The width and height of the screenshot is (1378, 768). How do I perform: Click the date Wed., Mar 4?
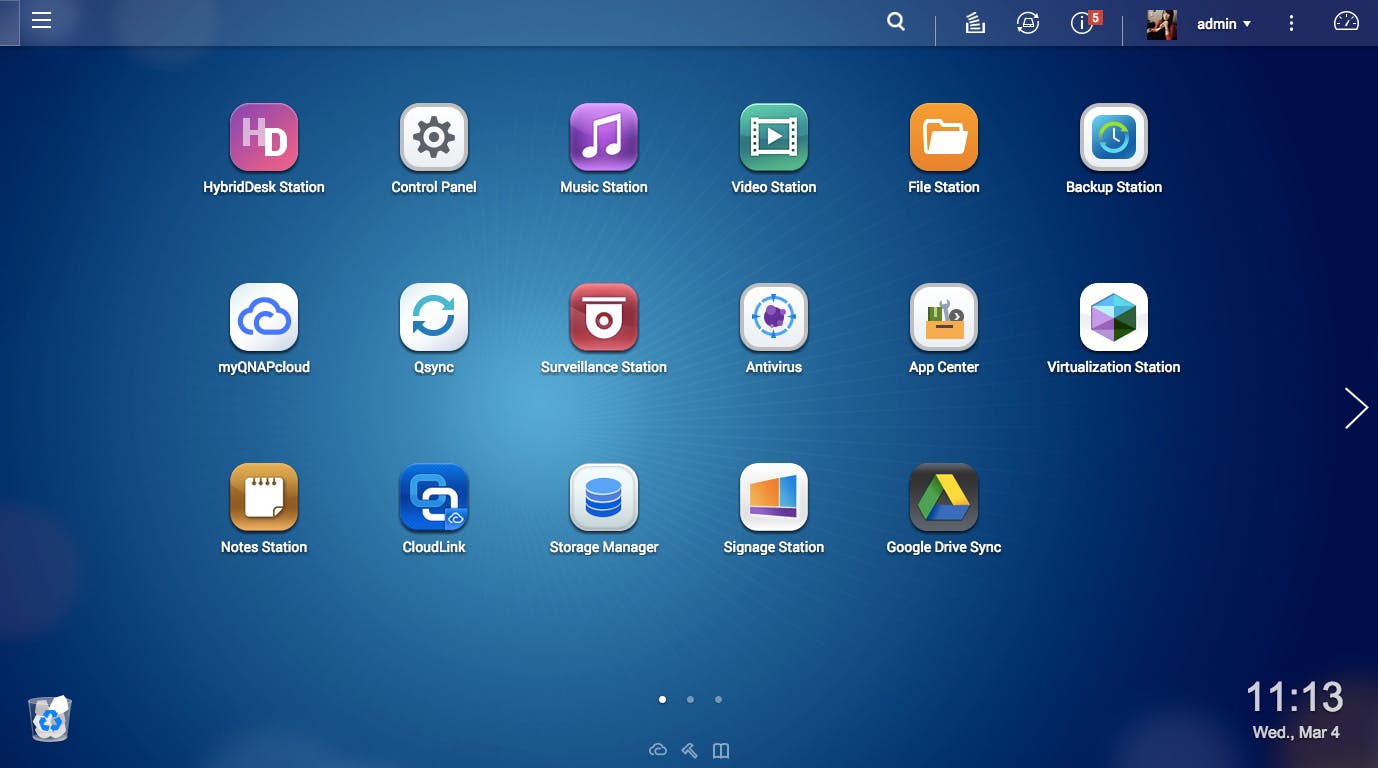(x=1296, y=733)
